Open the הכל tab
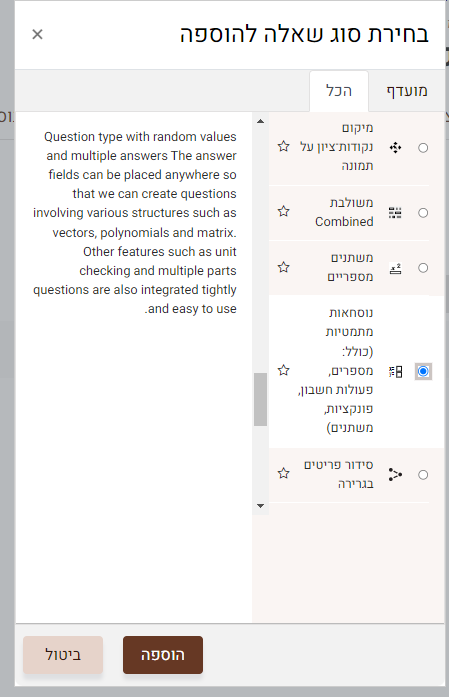This screenshot has height=697, width=449. point(339,91)
